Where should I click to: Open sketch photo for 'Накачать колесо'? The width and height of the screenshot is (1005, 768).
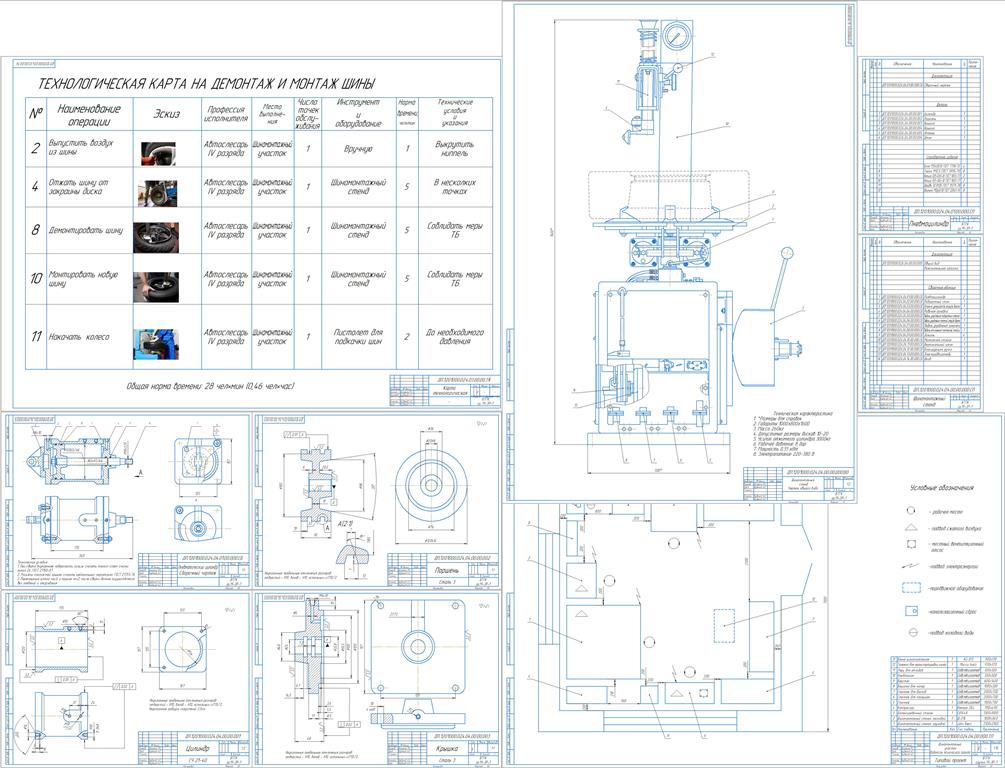156,344
